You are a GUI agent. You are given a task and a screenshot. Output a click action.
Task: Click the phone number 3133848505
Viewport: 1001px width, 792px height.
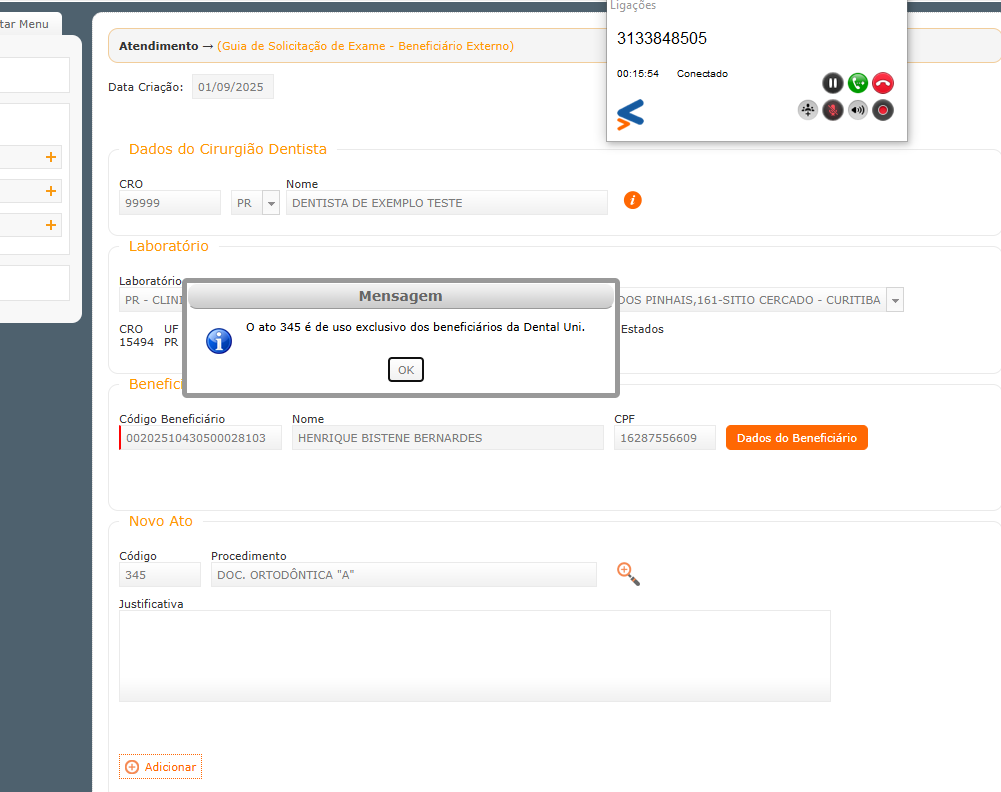(x=661, y=38)
